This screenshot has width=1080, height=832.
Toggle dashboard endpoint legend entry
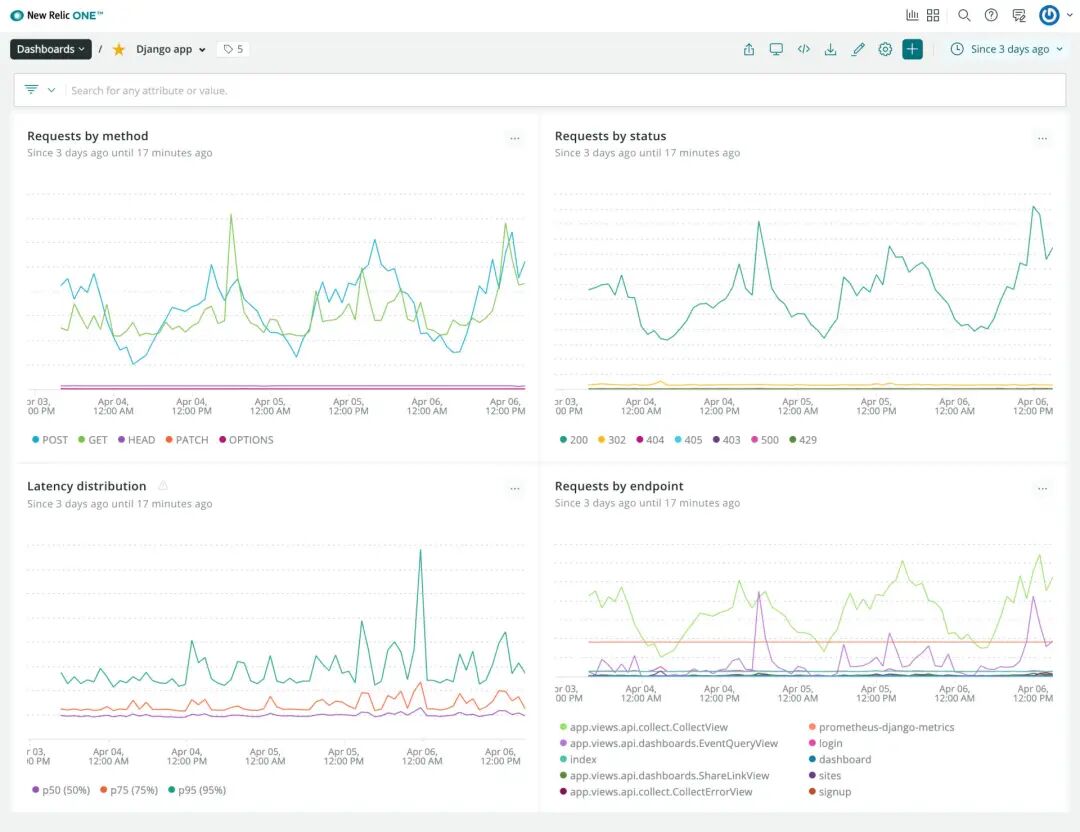pyautogui.click(x=840, y=759)
